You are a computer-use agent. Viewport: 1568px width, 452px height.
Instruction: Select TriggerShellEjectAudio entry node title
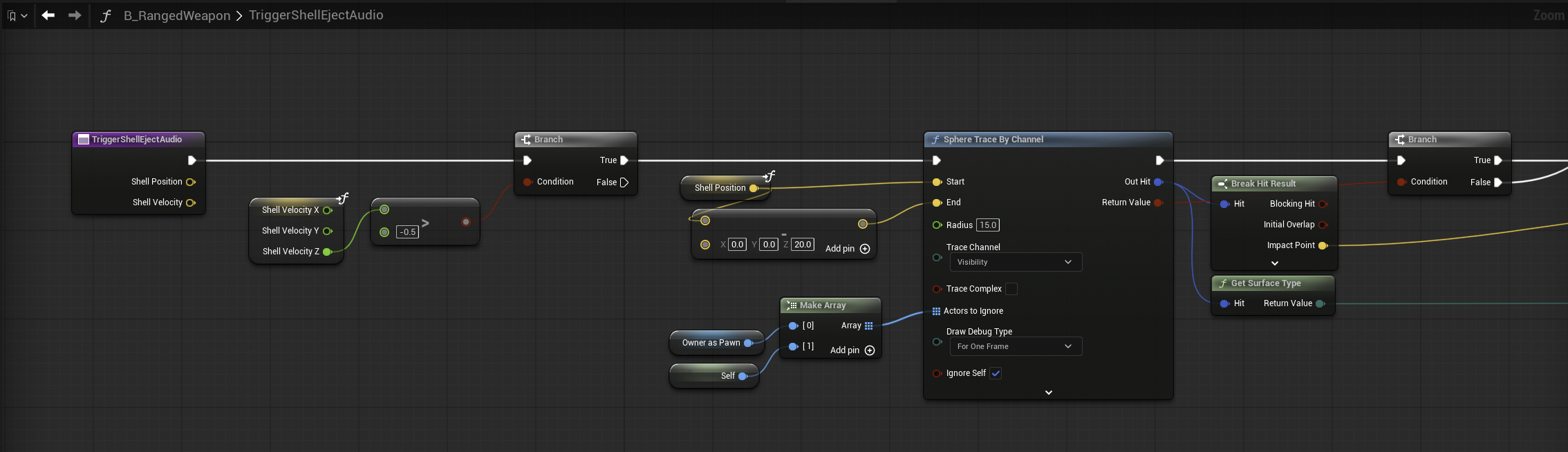coord(137,140)
